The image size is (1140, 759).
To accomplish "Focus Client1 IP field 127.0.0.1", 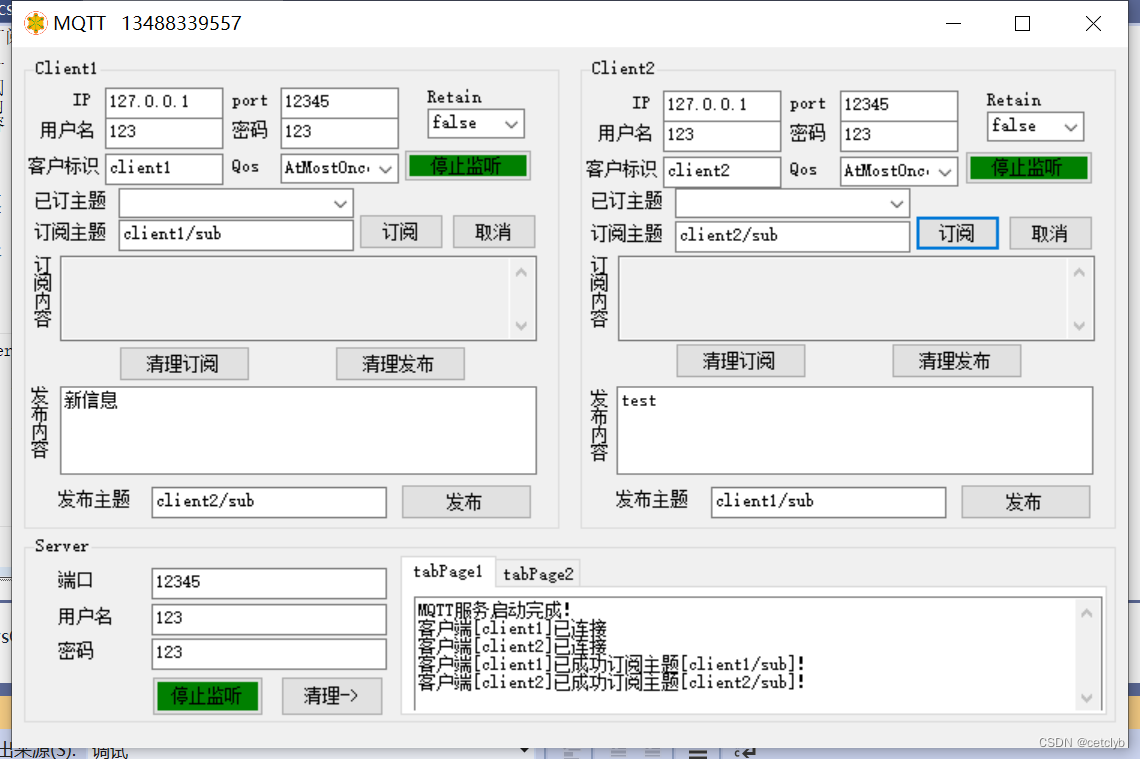I will [164, 102].
